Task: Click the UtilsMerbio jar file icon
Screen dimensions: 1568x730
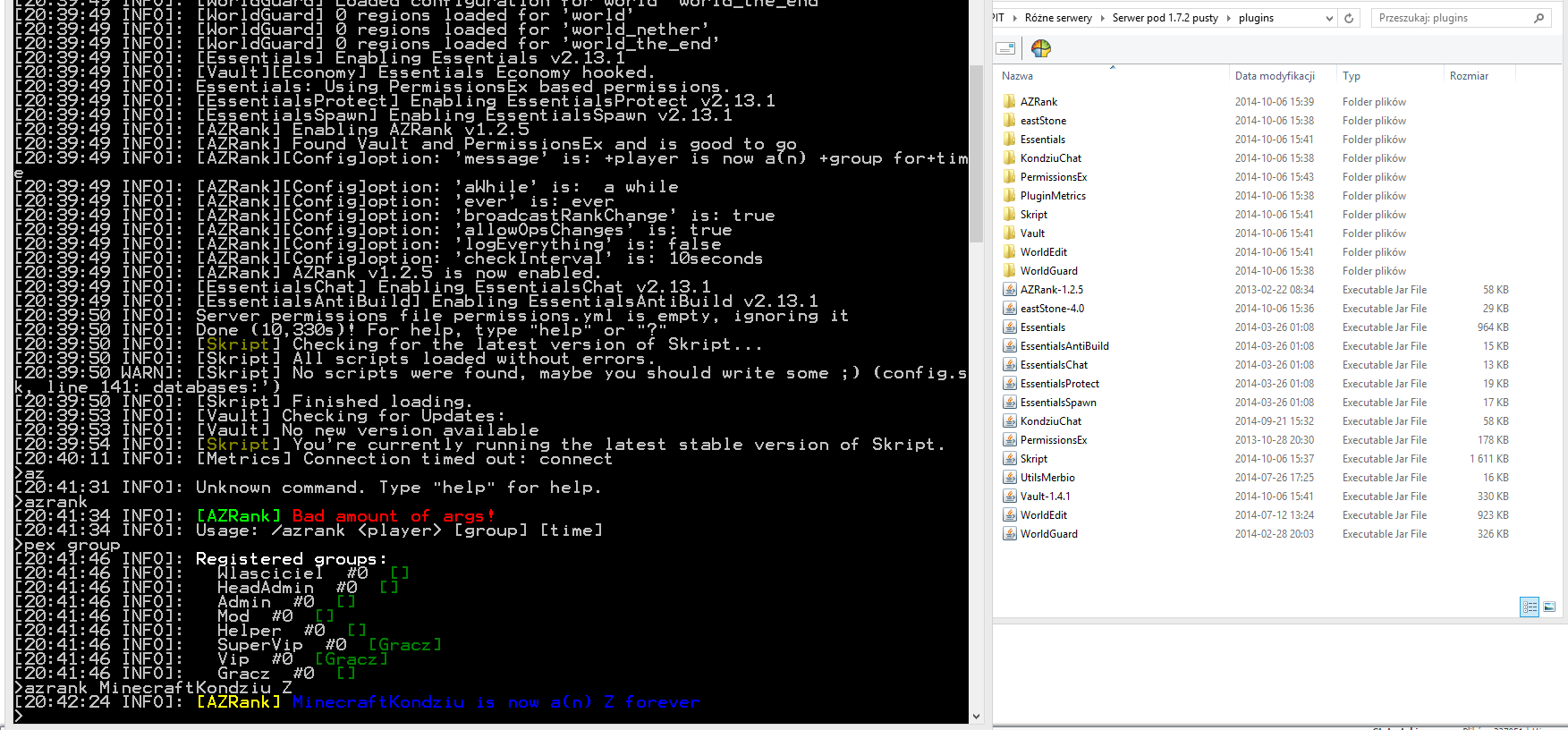Action: 1010,478
